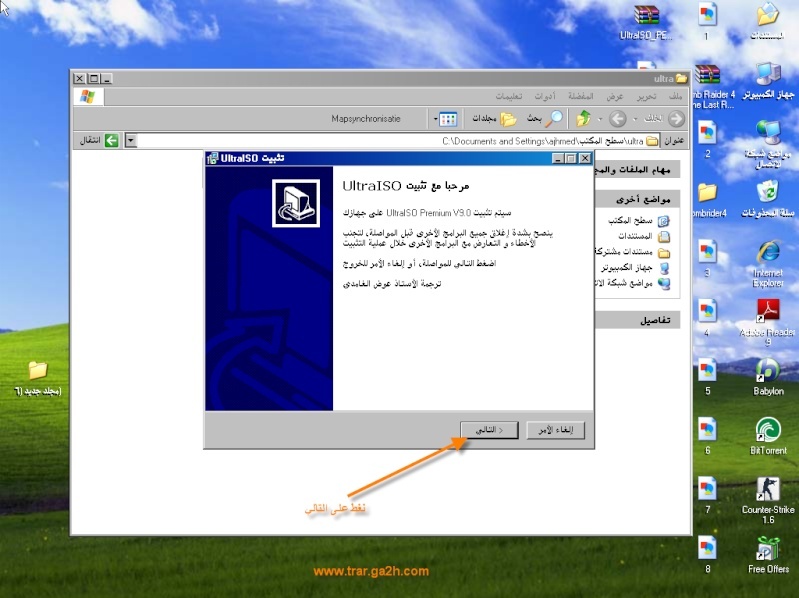Expand the Forward button history dropdown arrow
Screen dimensions: 799x598
[x=600, y=119]
